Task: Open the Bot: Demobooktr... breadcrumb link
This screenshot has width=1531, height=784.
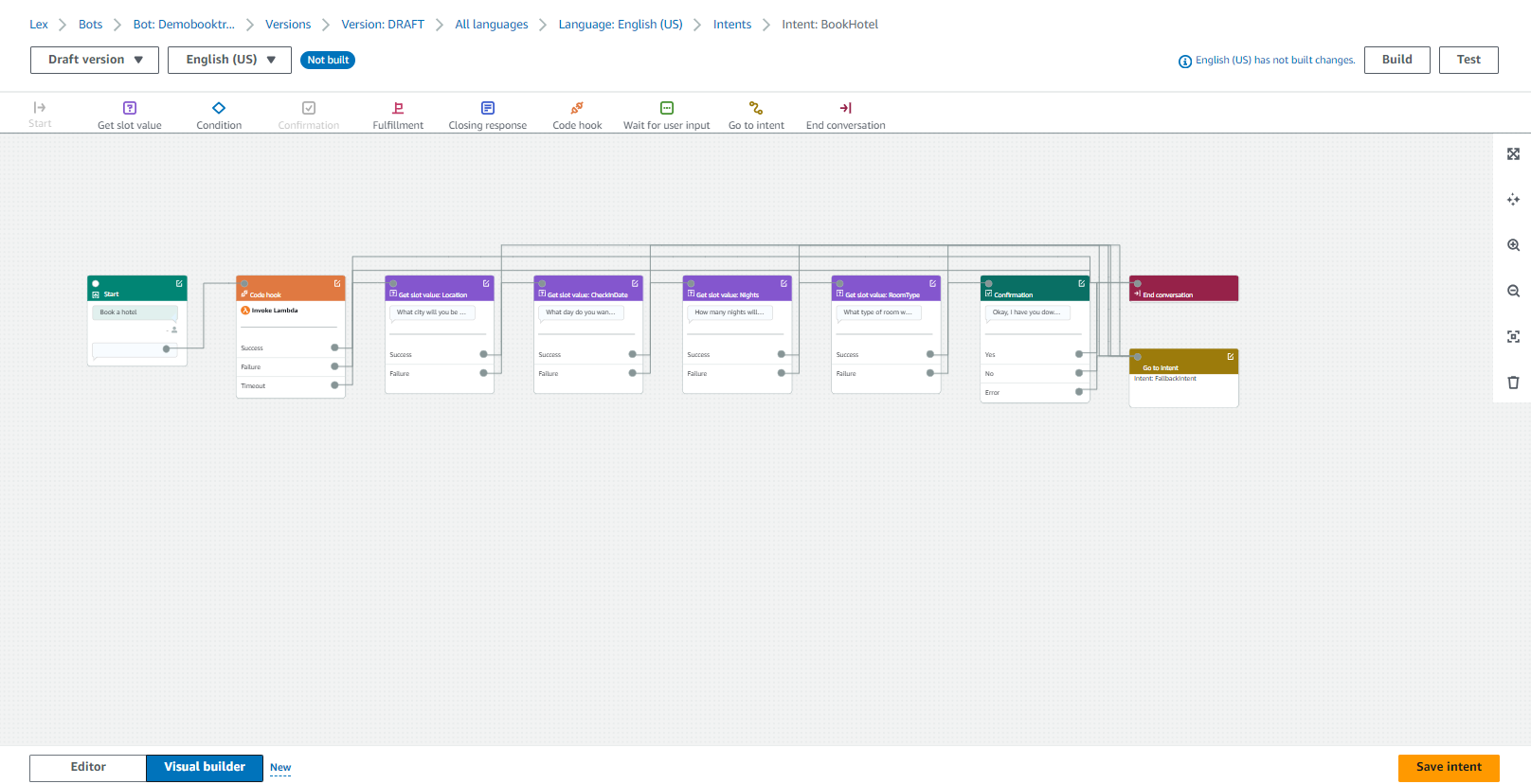Action: tap(184, 25)
